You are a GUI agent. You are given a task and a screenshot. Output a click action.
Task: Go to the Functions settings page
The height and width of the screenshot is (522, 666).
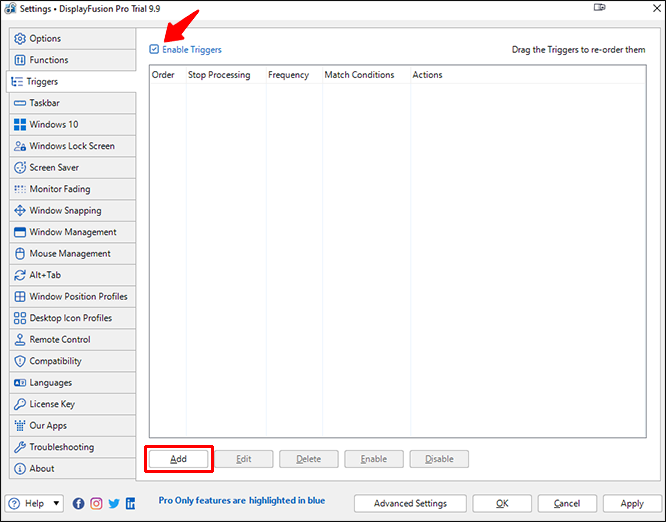72,60
